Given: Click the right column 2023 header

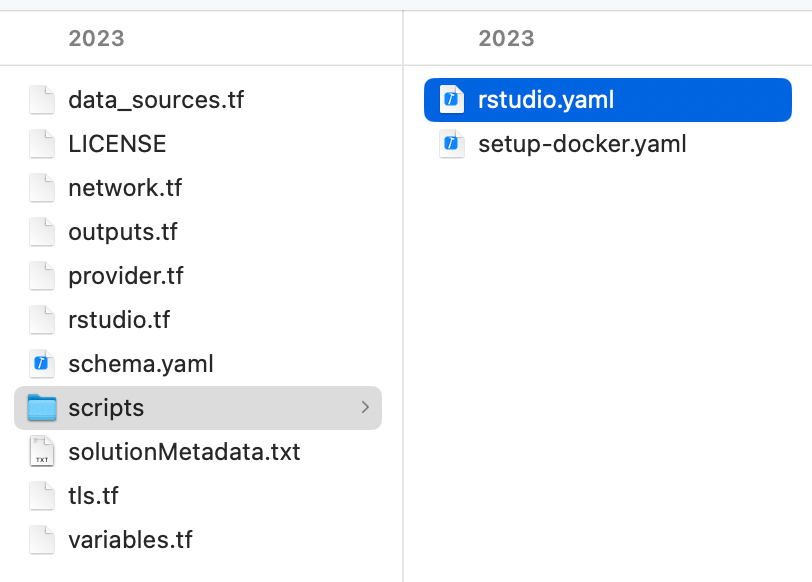Looking at the screenshot, I should point(506,39).
